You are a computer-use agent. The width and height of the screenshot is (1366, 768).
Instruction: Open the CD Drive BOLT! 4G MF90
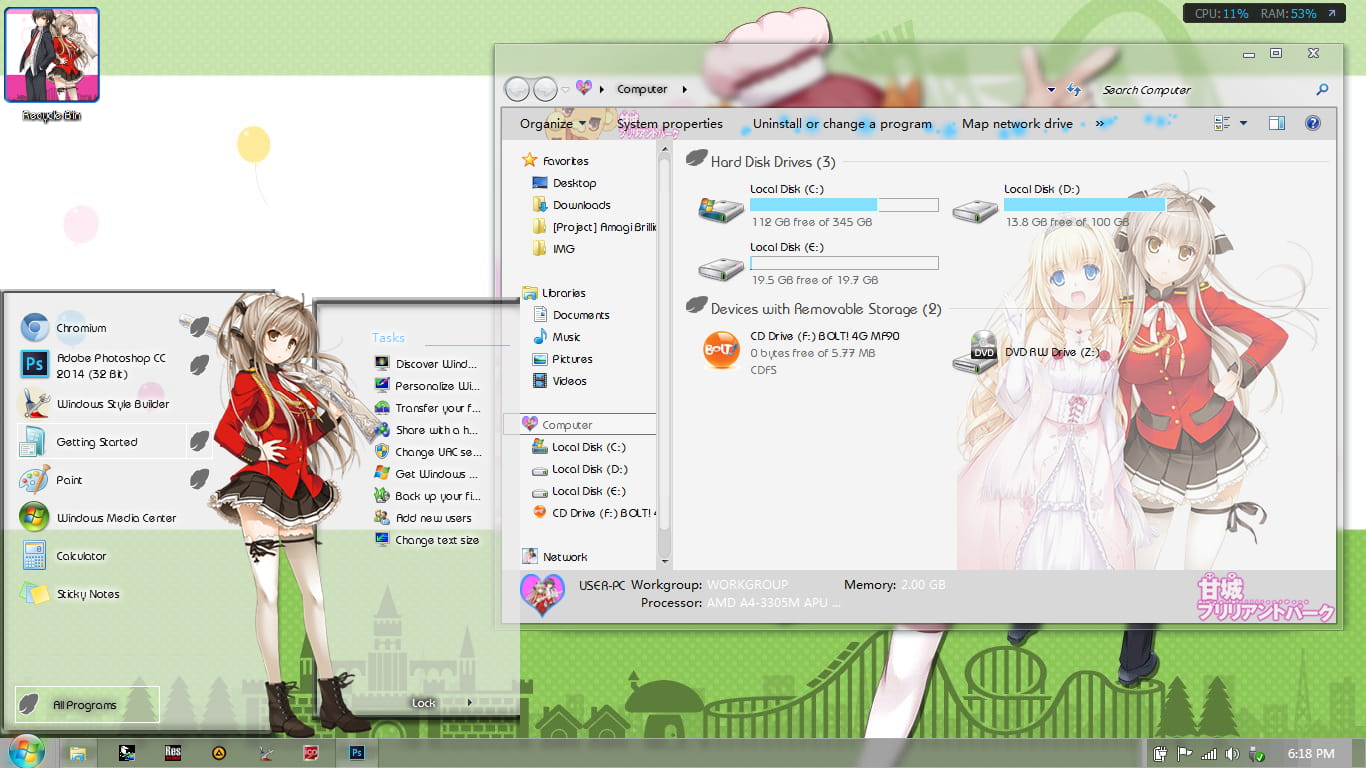pyautogui.click(x=722, y=352)
